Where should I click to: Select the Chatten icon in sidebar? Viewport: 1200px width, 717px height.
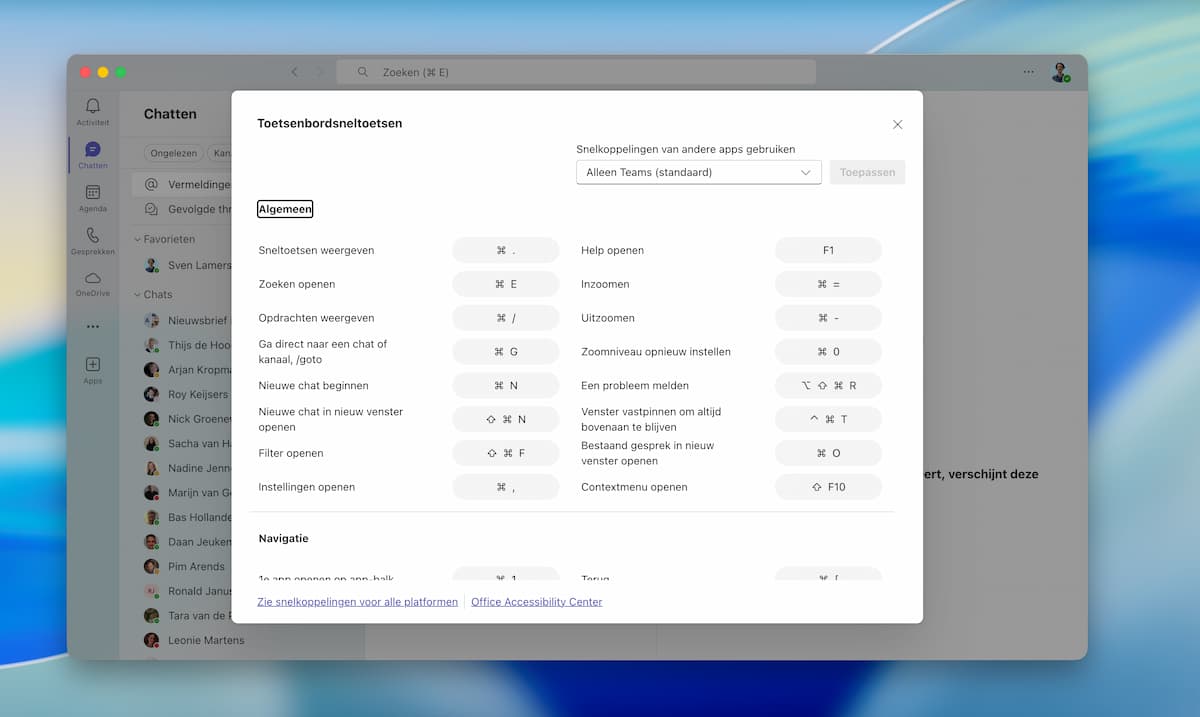coord(92,150)
